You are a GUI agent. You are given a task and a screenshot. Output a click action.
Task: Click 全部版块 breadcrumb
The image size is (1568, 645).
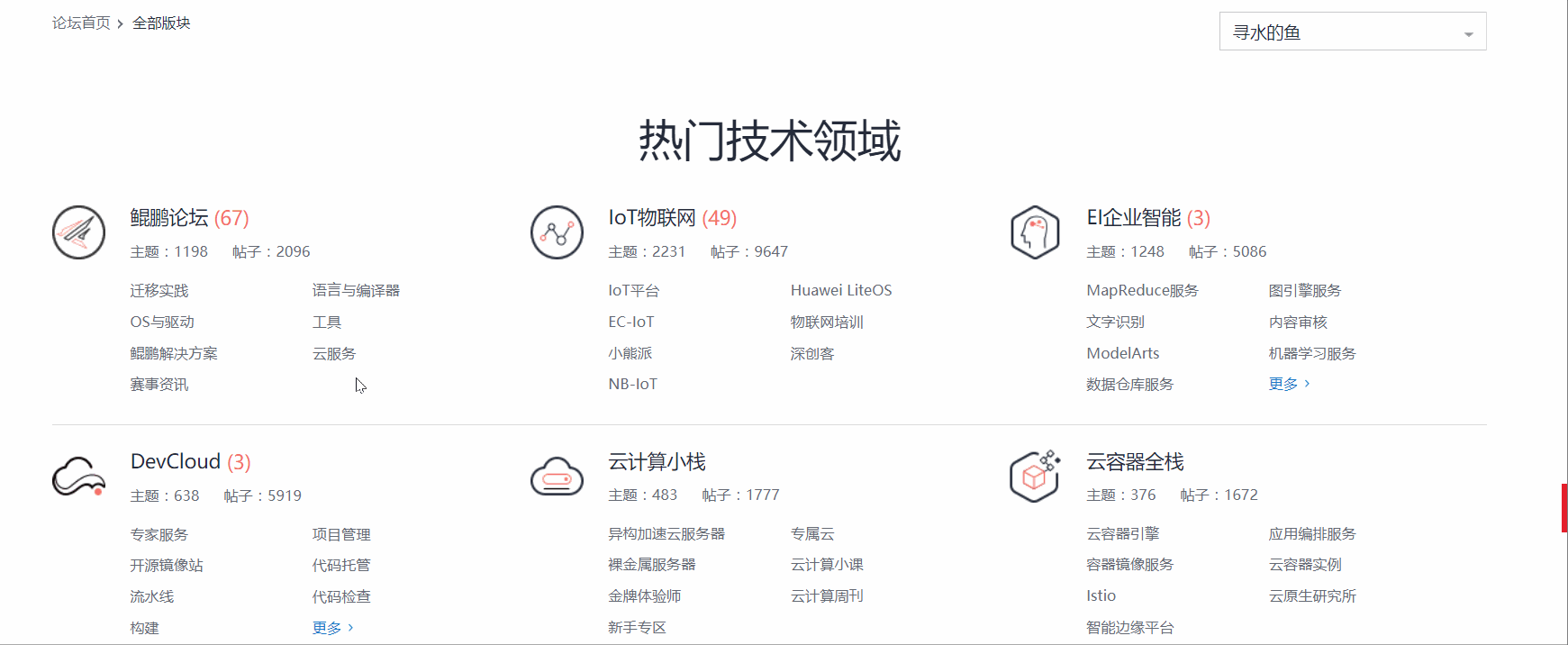coord(161,23)
